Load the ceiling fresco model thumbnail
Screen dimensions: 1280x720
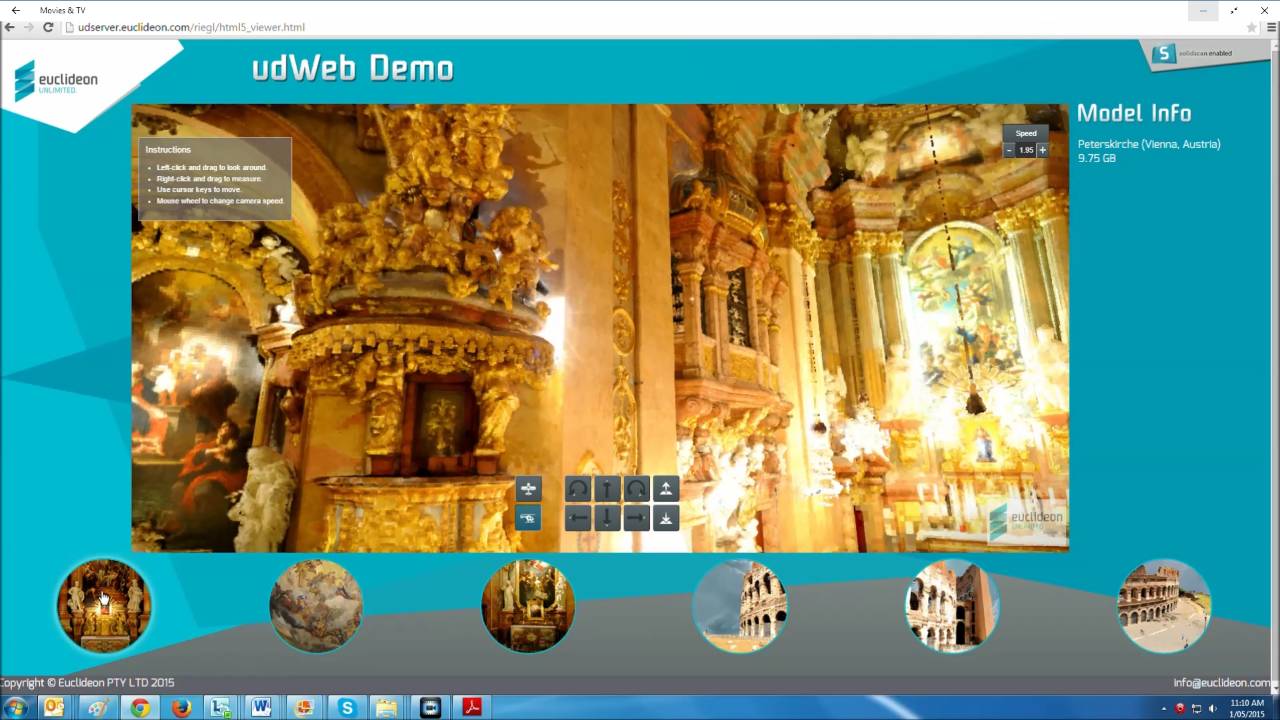(x=316, y=606)
